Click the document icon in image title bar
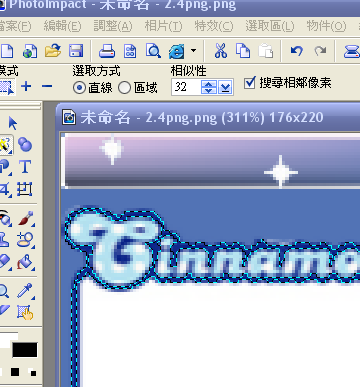This screenshot has height=387, width=360. coord(69,117)
